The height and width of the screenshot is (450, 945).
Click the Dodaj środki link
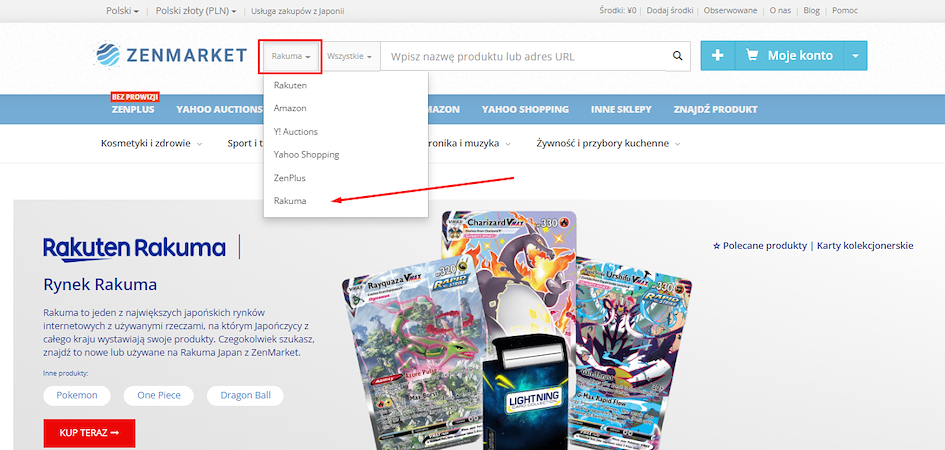click(x=670, y=10)
